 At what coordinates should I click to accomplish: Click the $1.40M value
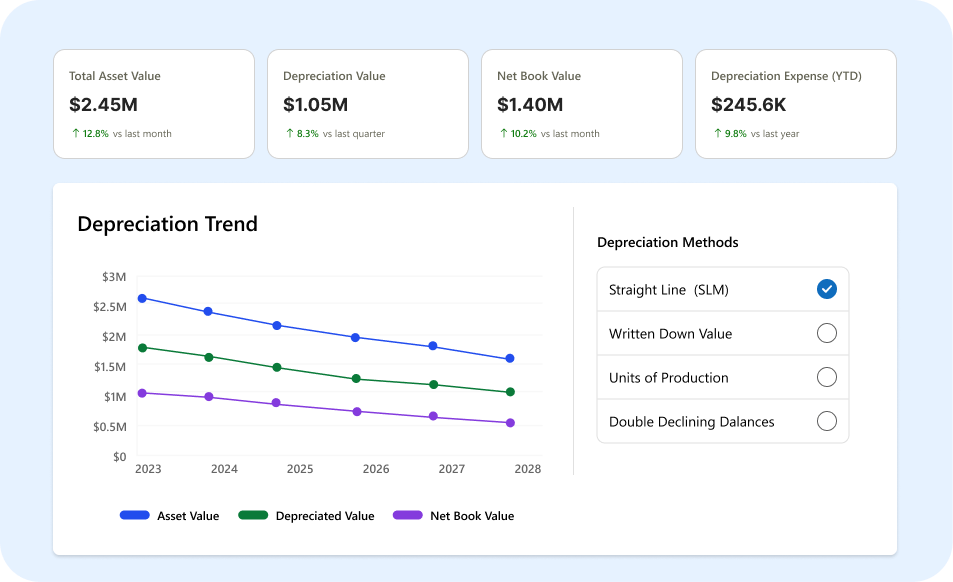click(x=530, y=104)
